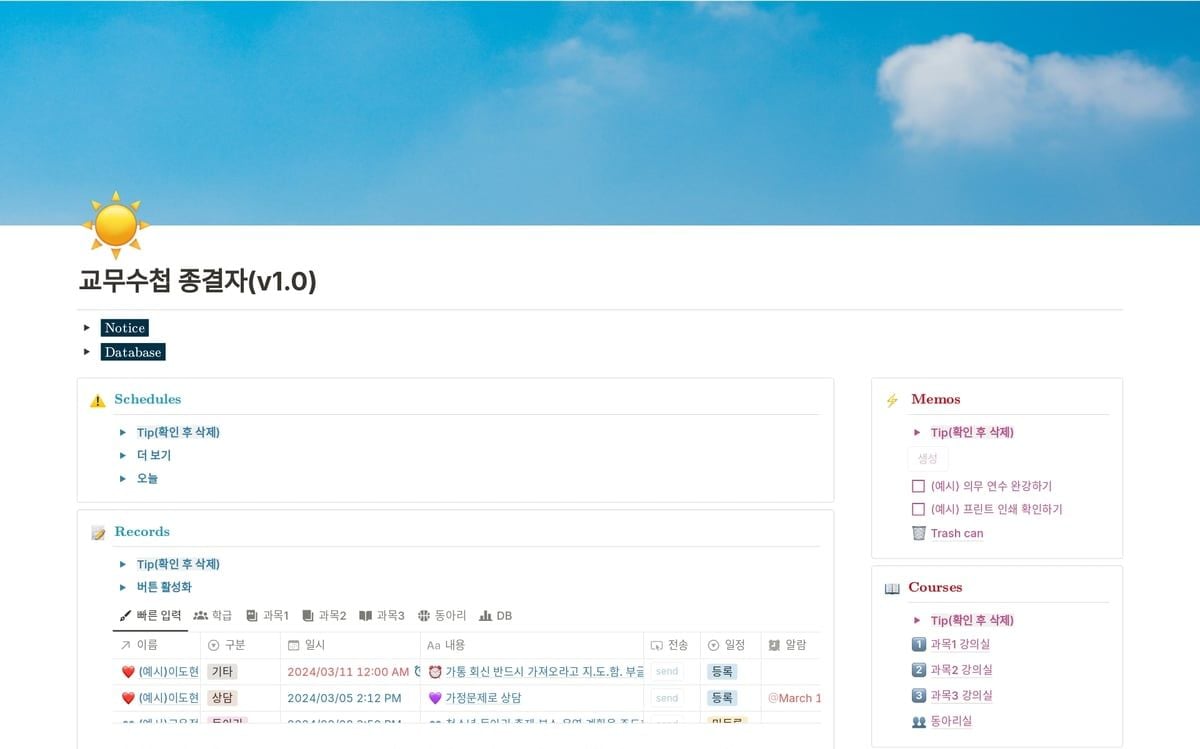1200x749 pixels.
Task: Expand the Database toggle
Action: [87, 352]
